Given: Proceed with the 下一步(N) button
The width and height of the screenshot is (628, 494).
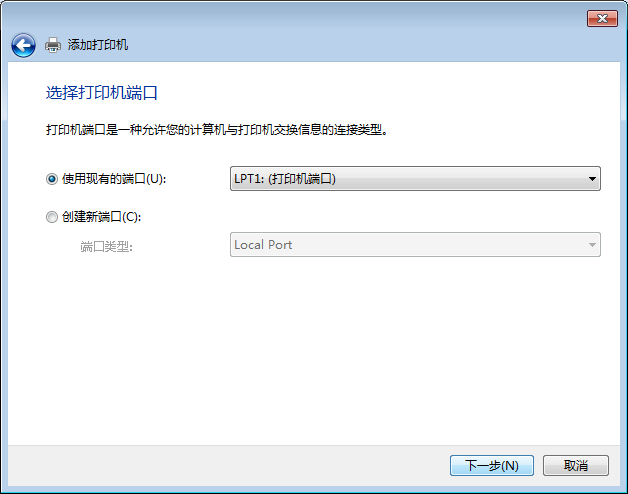Looking at the screenshot, I should tap(492, 466).
